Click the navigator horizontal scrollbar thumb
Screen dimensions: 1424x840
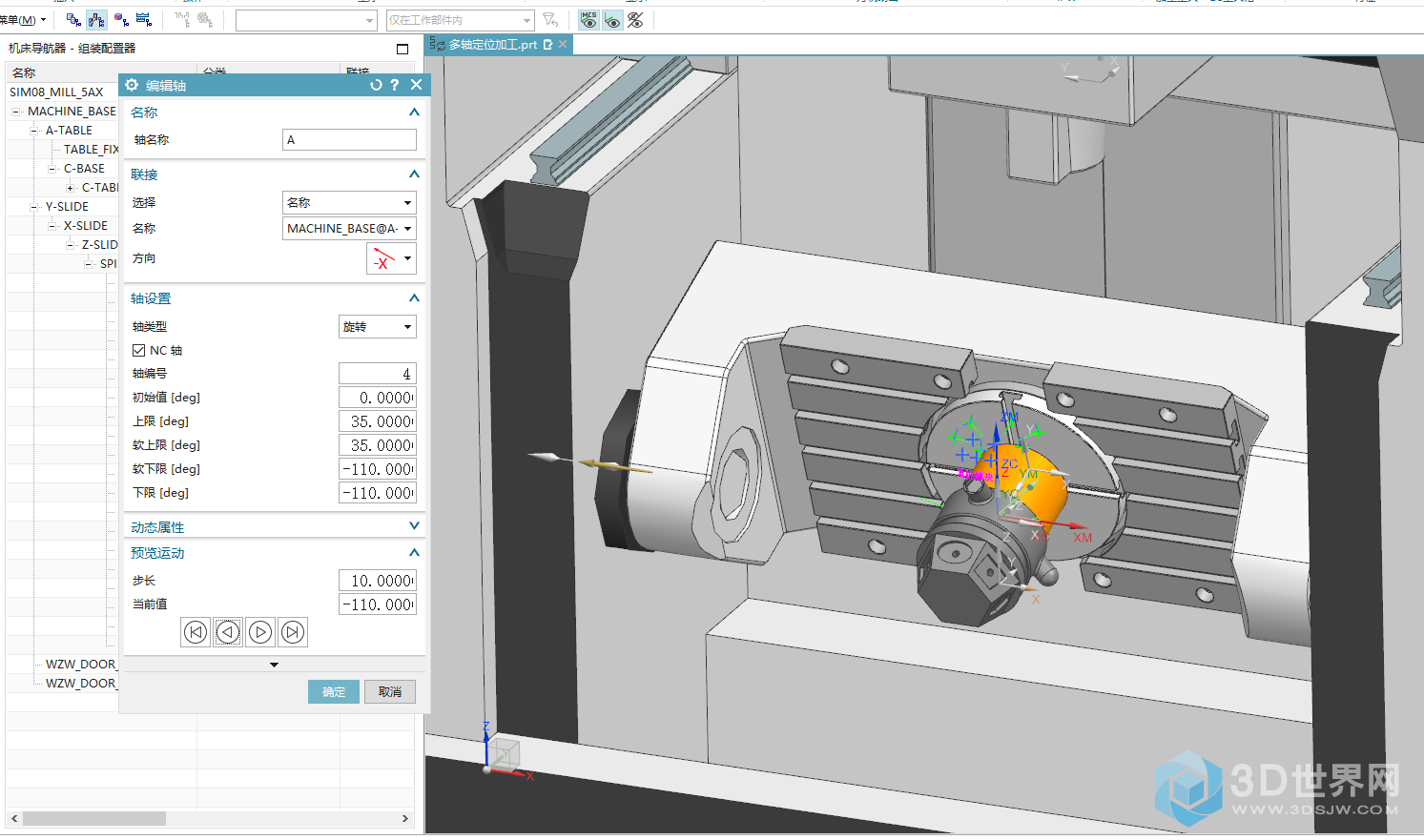click(x=93, y=819)
